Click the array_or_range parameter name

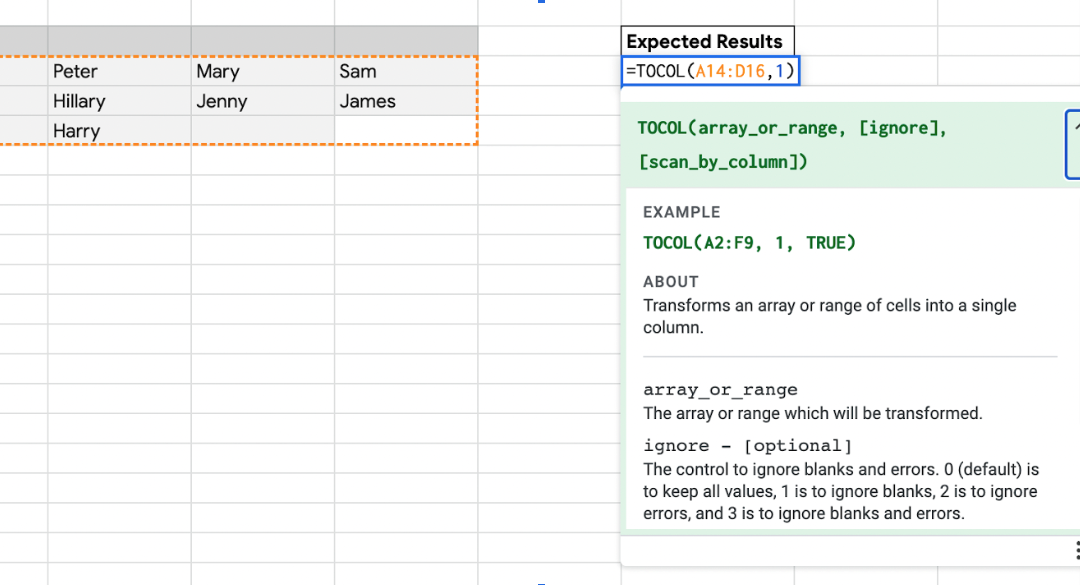pyautogui.click(x=720, y=389)
